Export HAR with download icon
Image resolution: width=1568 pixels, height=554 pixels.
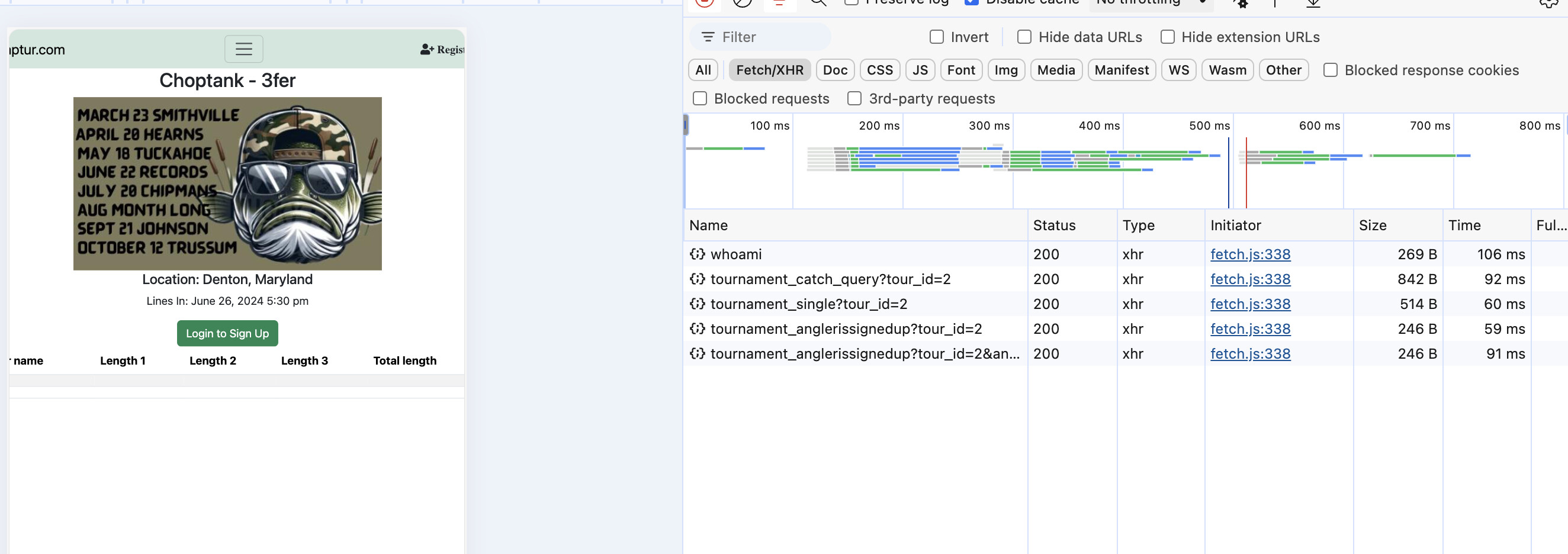[1313, 3]
